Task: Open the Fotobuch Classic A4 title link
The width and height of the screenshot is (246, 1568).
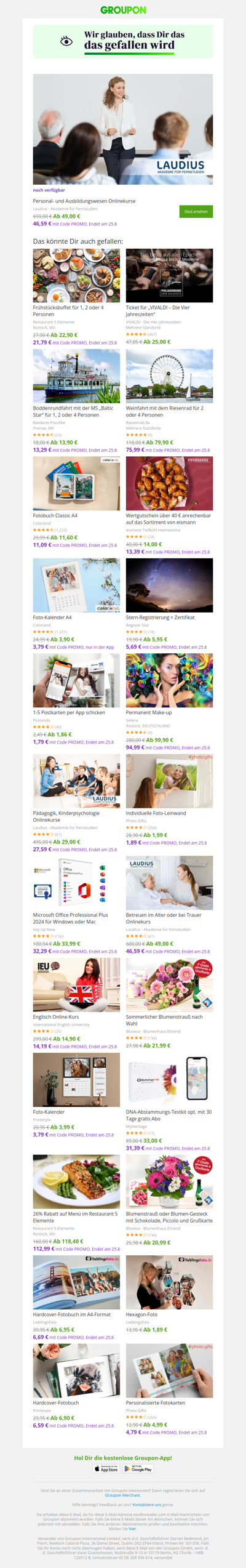Action: [x=55, y=515]
